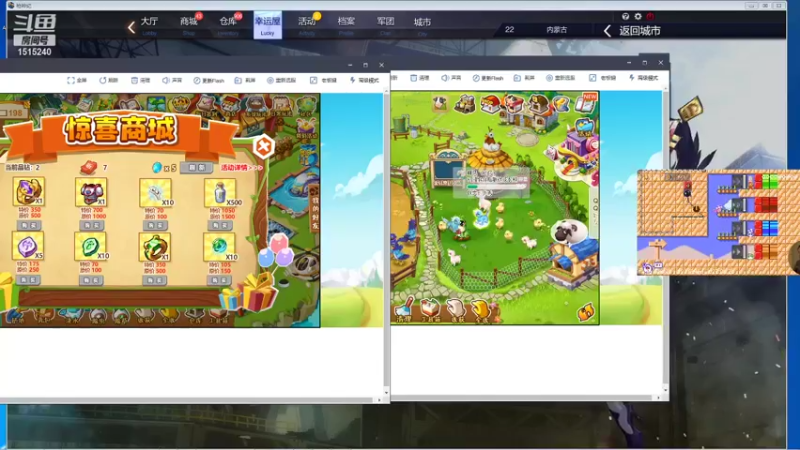Enable 高级模式 in right window toolbar
The image size is (800, 450).
pyautogui.click(x=643, y=78)
